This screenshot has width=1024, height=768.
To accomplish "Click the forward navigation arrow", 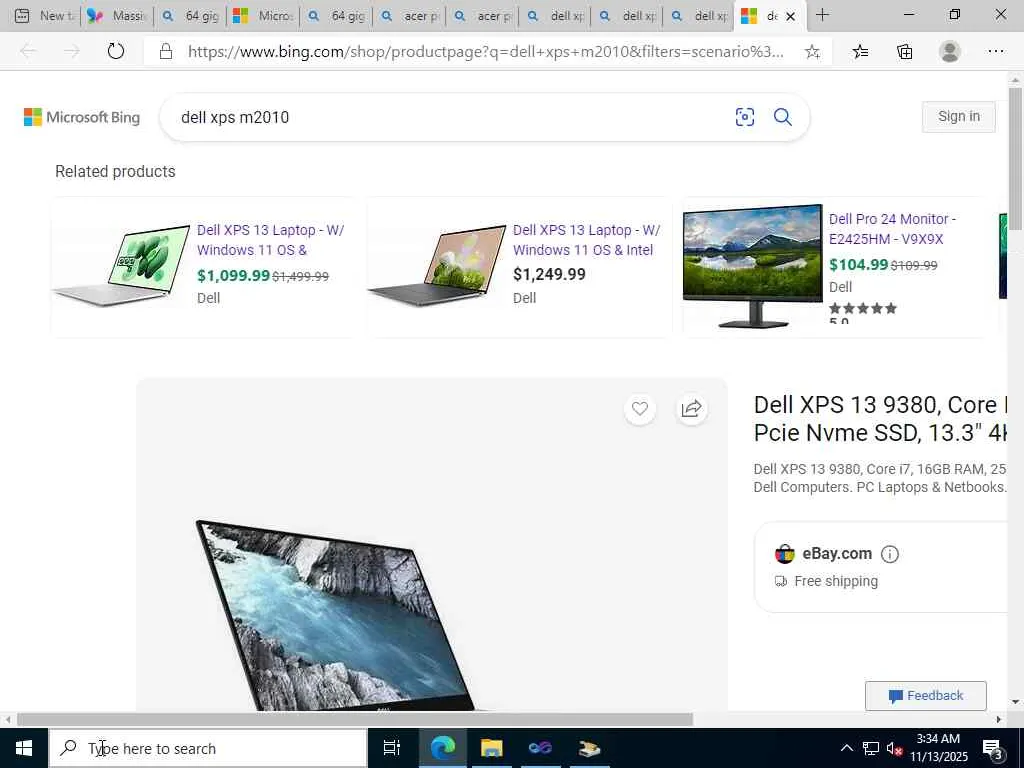I will (x=72, y=51).
